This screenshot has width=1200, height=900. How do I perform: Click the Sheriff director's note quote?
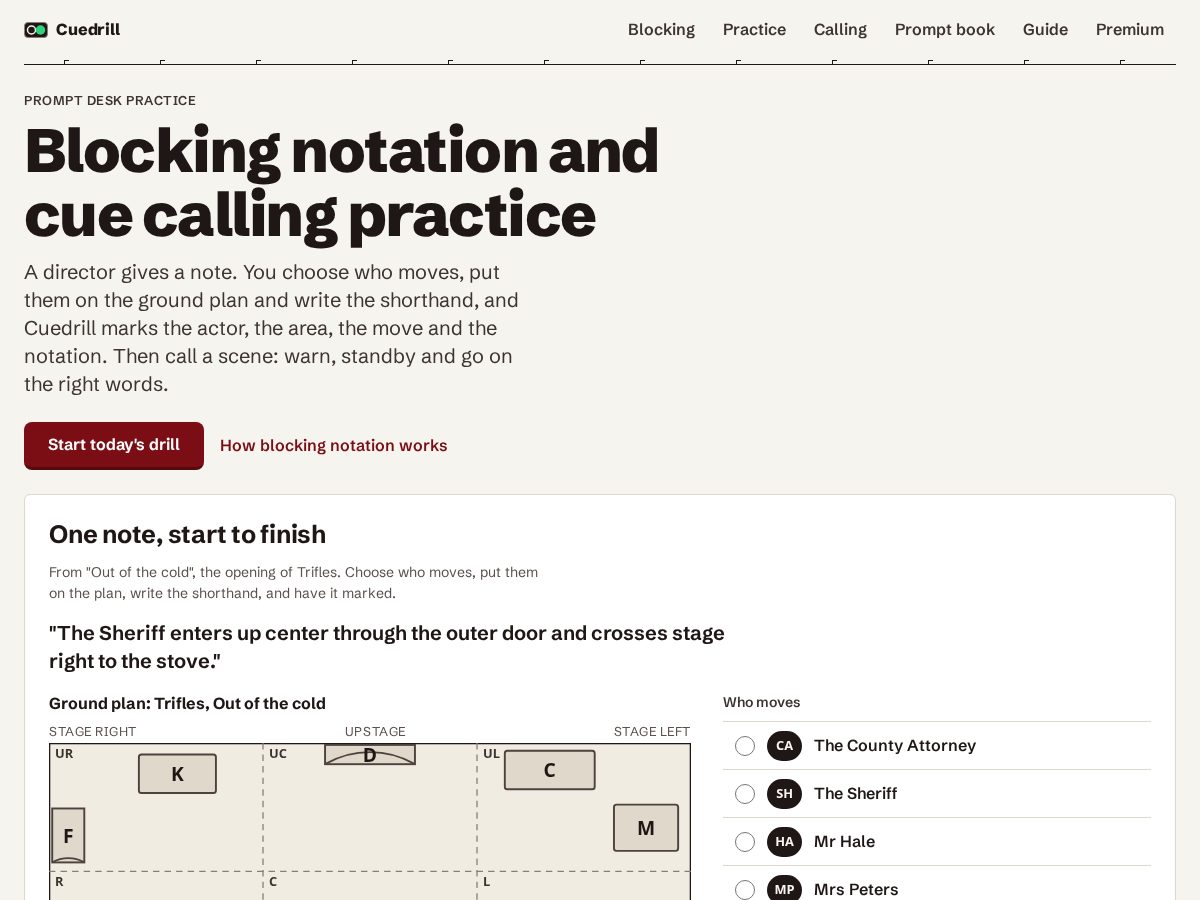(x=387, y=647)
